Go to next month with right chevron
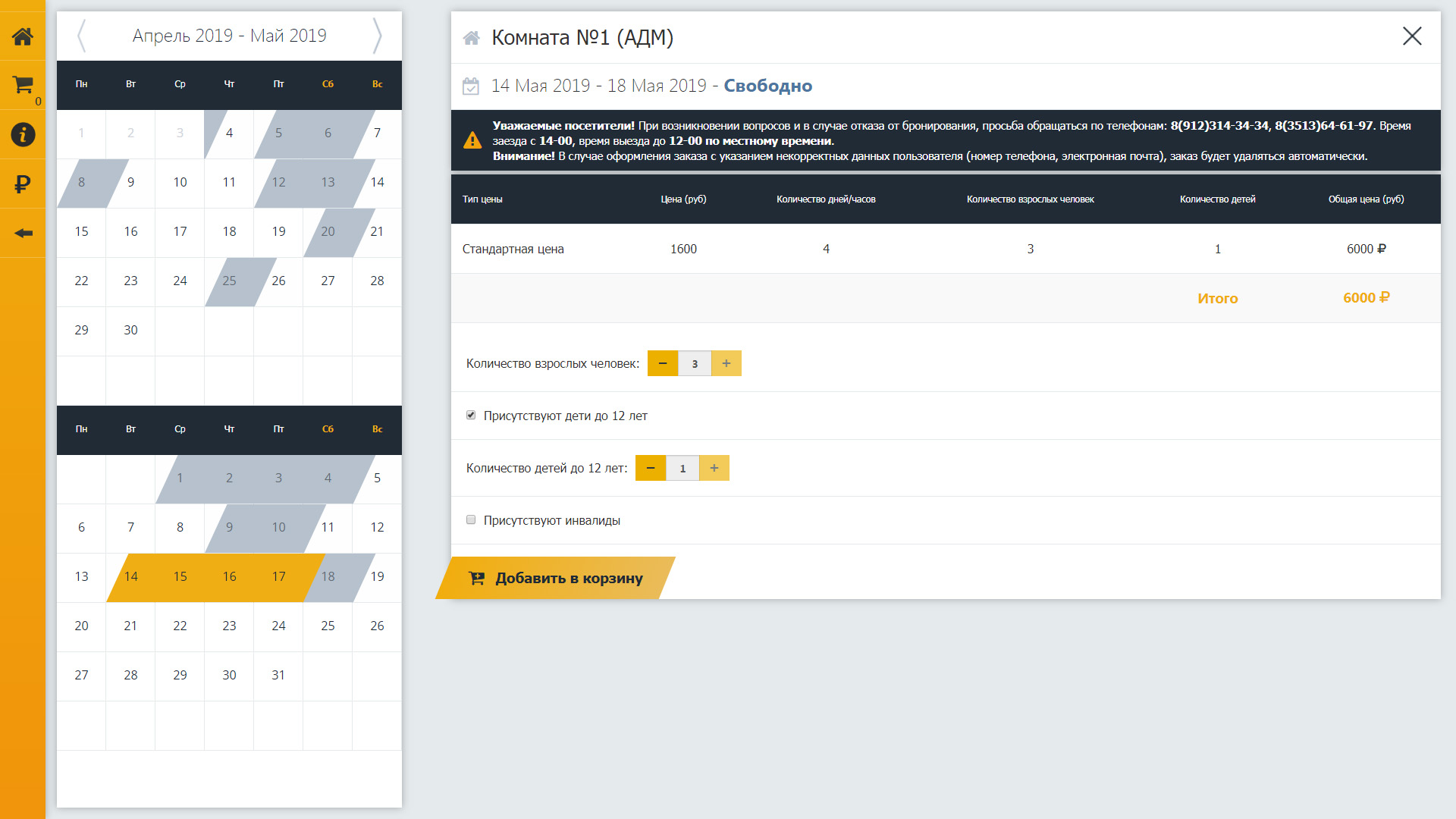The width and height of the screenshot is (1456, 819). pyautogui.click(x=377, y=36)
